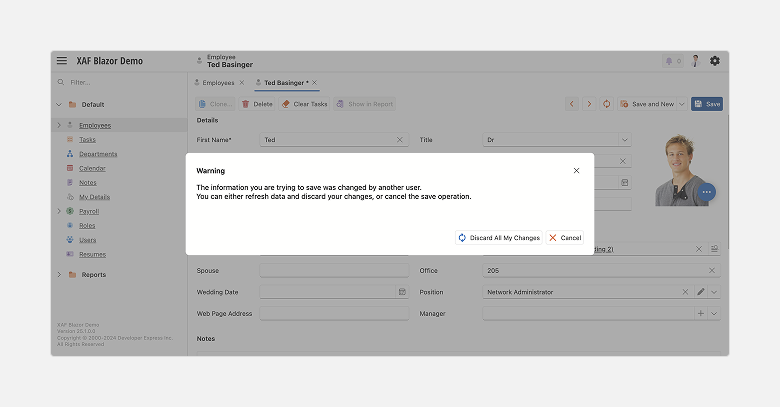
Task: Click Clear Tasks in toolbar
Action: click(x=304, y=104)
